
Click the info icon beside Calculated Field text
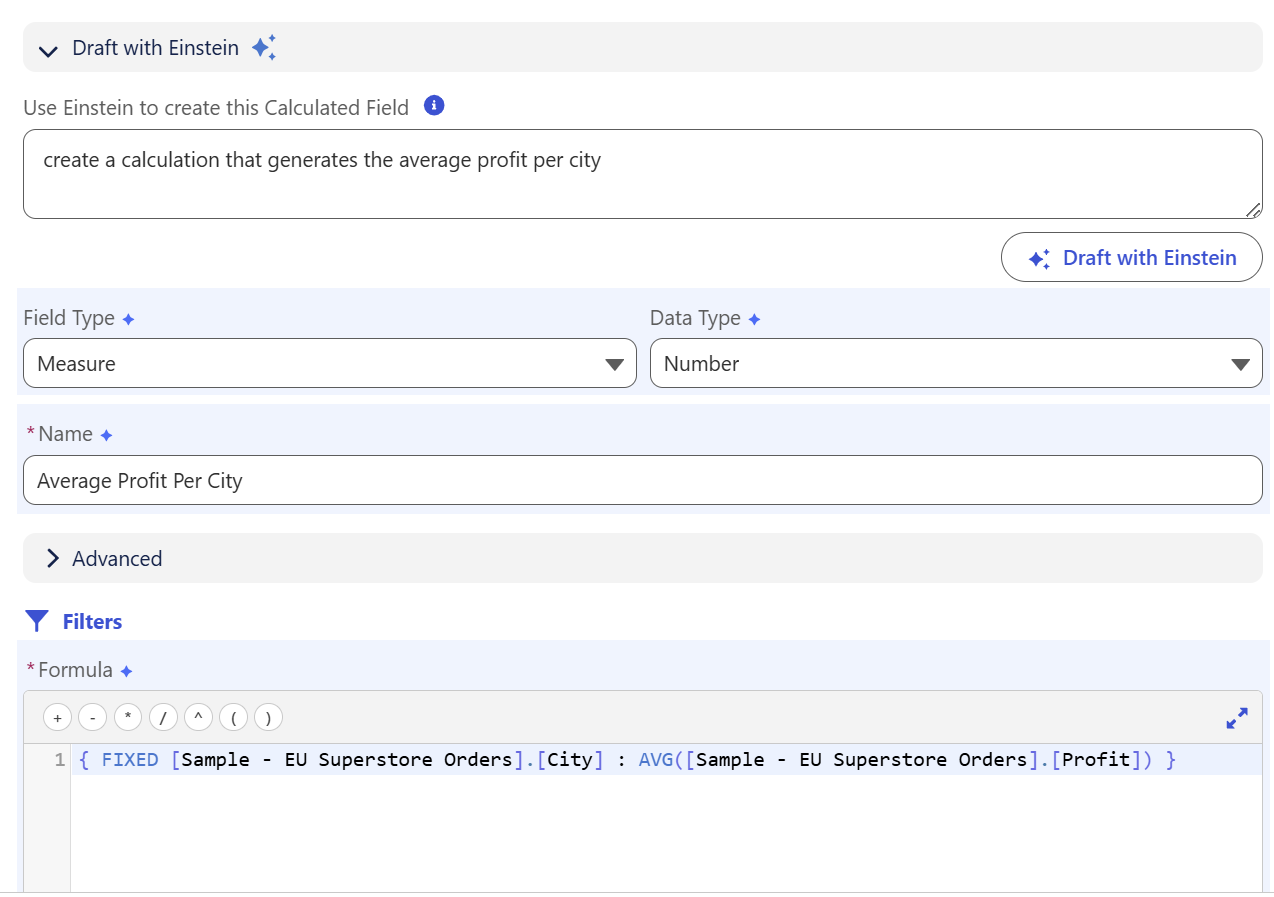point(434,106)
